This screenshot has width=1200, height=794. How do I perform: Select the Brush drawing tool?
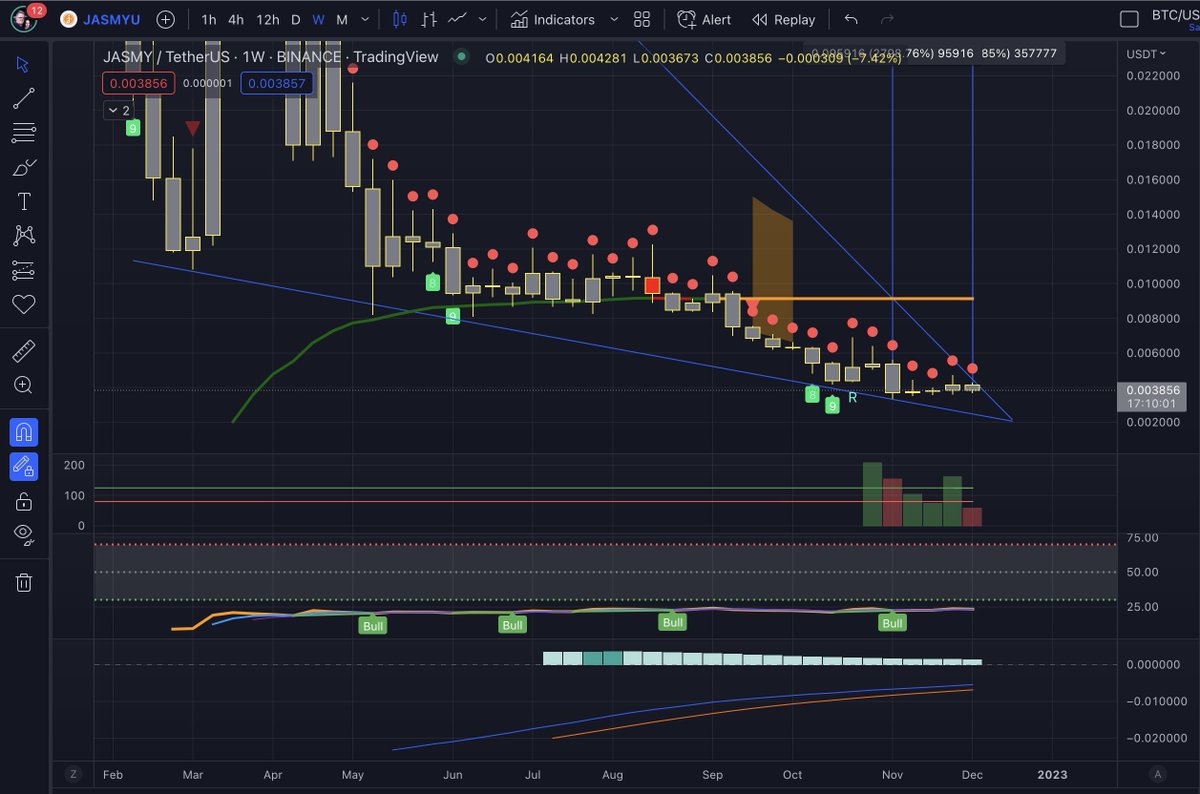(x=24, y=167)
